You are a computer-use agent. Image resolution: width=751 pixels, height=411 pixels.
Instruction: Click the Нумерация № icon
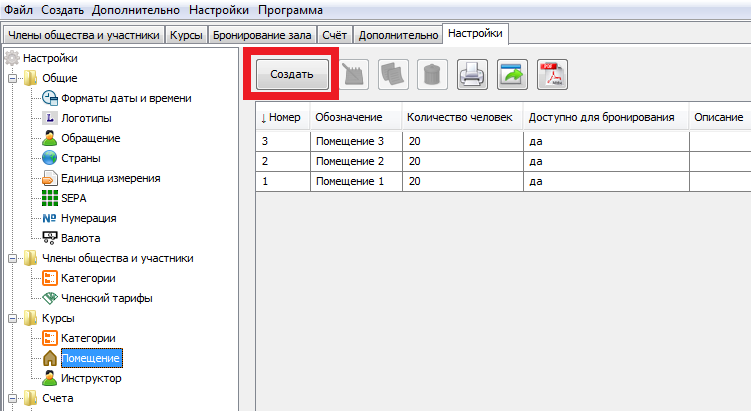coord(50,218)
